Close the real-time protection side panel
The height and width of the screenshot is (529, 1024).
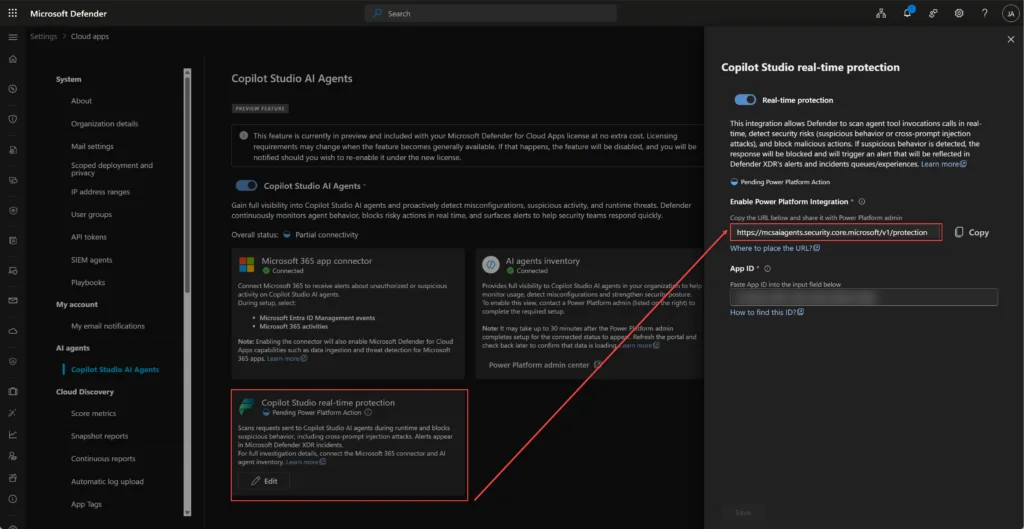(x=1011, y=40)
